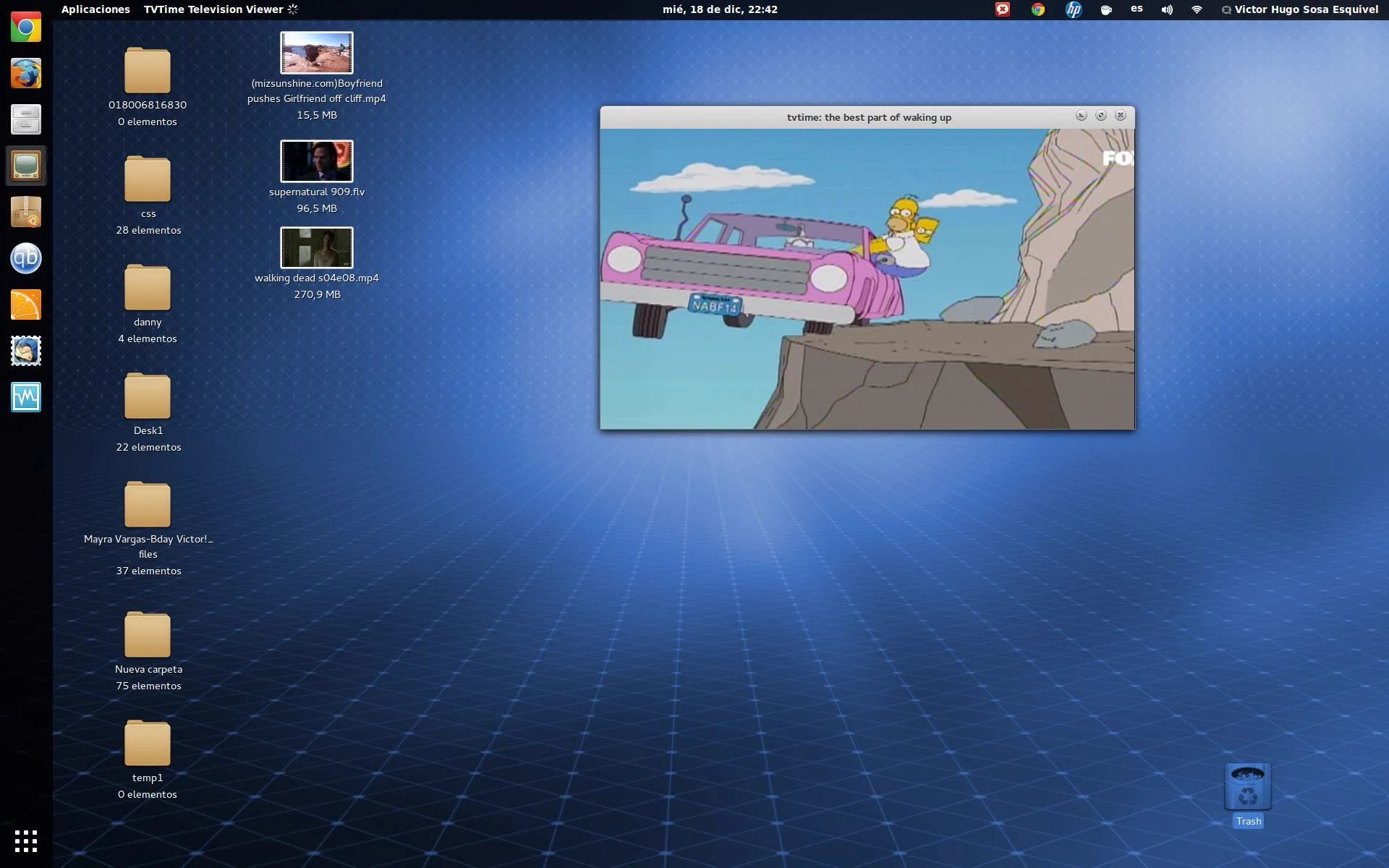Image resolution: width=1389 pixels, height=868 pixels.
Task: Select the walking dead s04e08.mp4 thumbnail
Action: point(317,247)
